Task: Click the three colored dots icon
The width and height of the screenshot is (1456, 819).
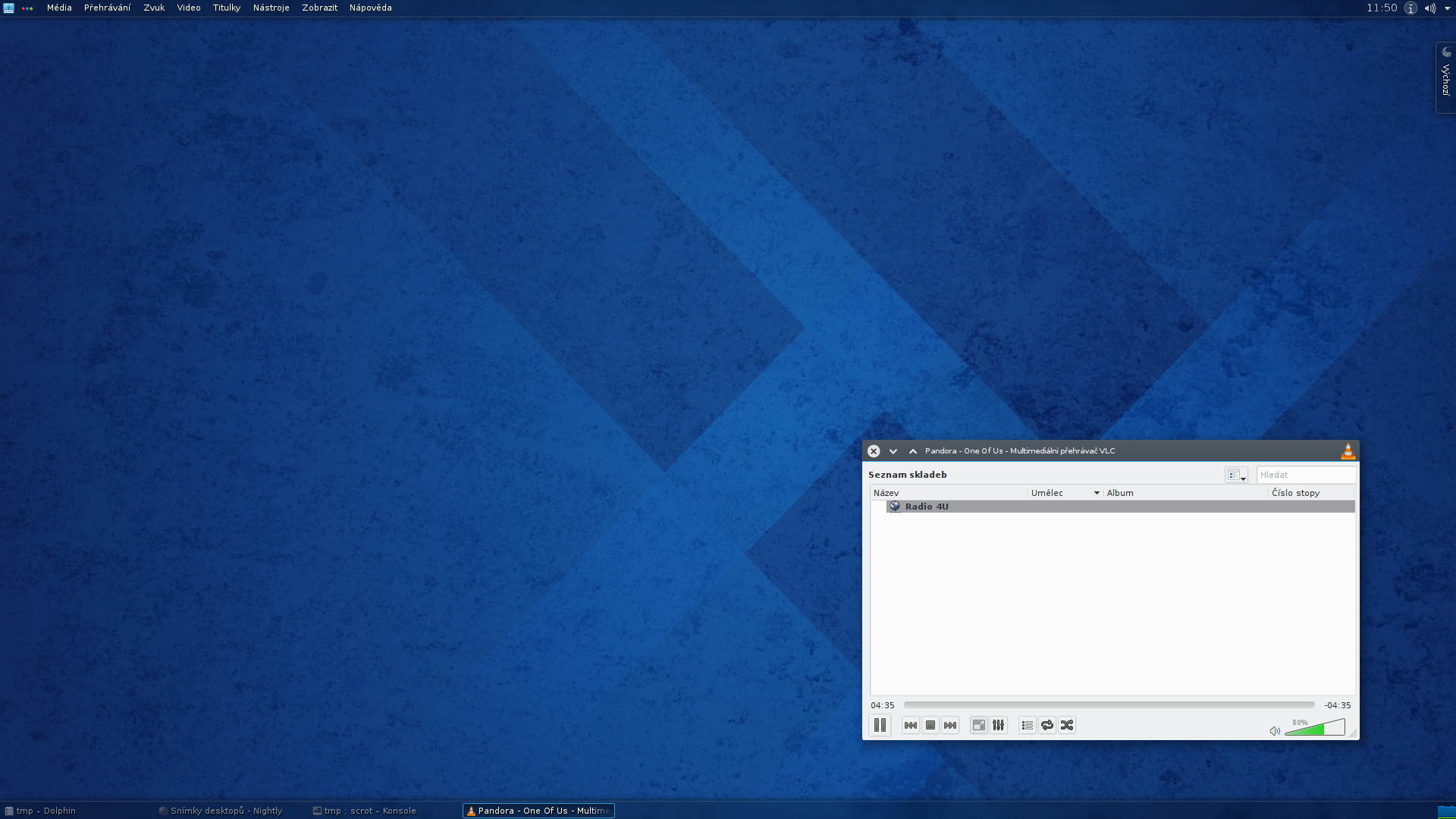Action: 27,8
